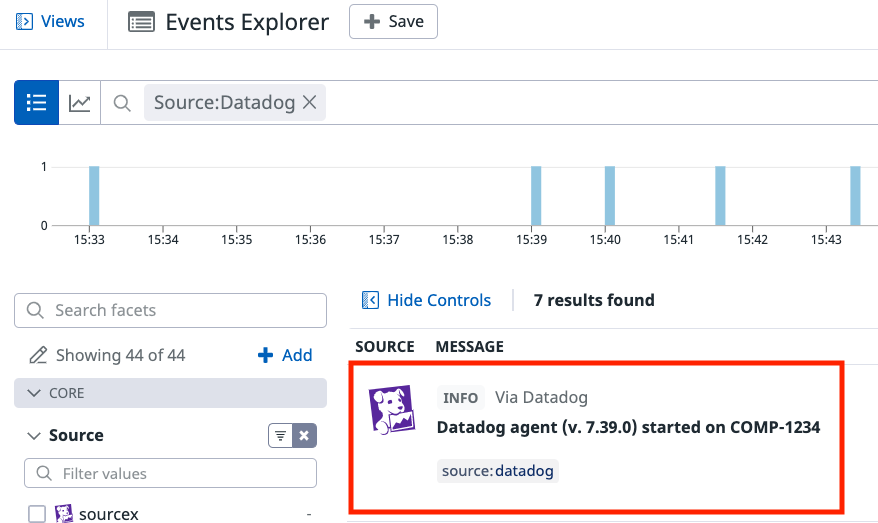
Task: Click the Datadog logo in the event row
Action: 391,410
